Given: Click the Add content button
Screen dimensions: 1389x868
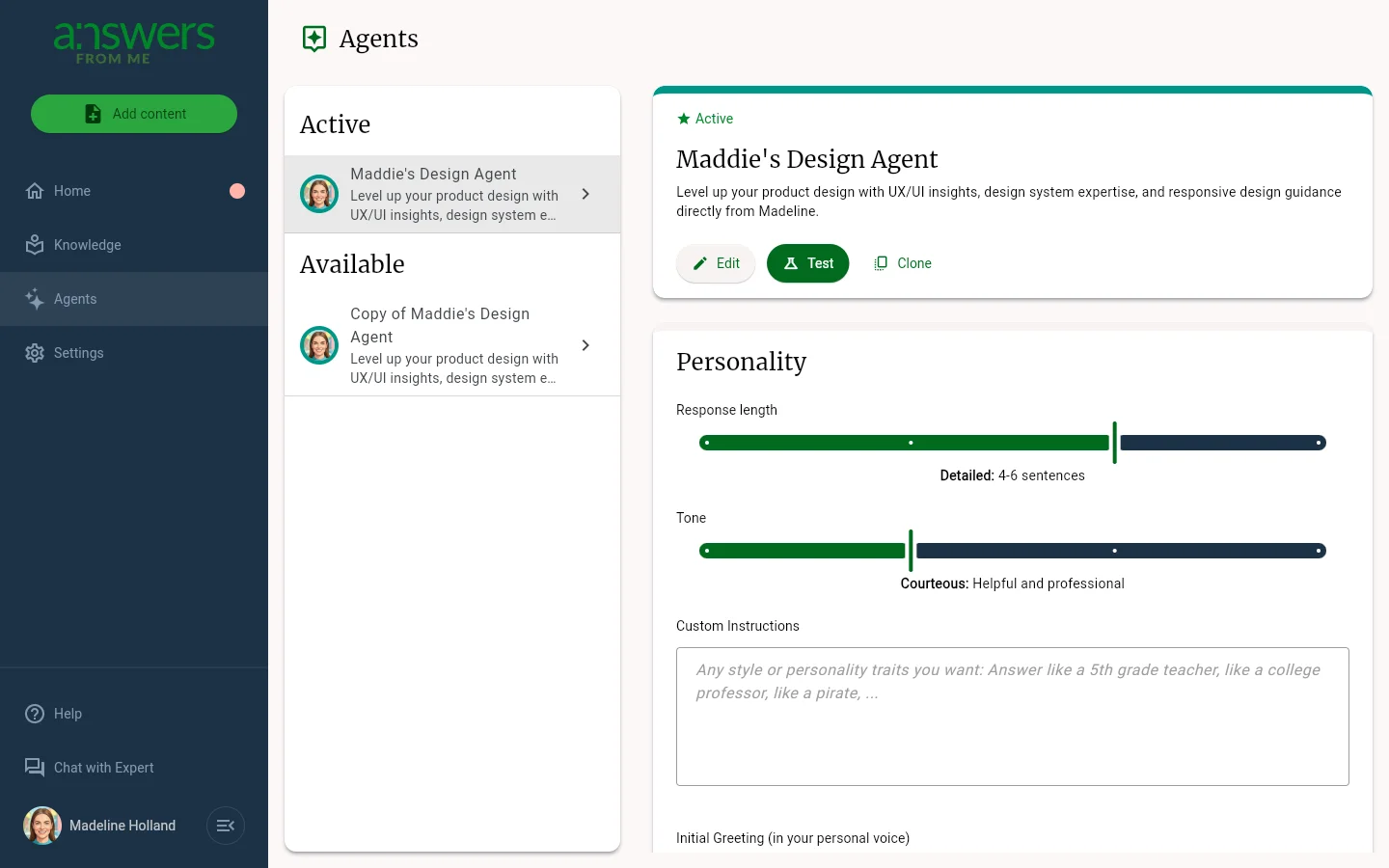Looking at the screenshot, I should tap(134, 114).
